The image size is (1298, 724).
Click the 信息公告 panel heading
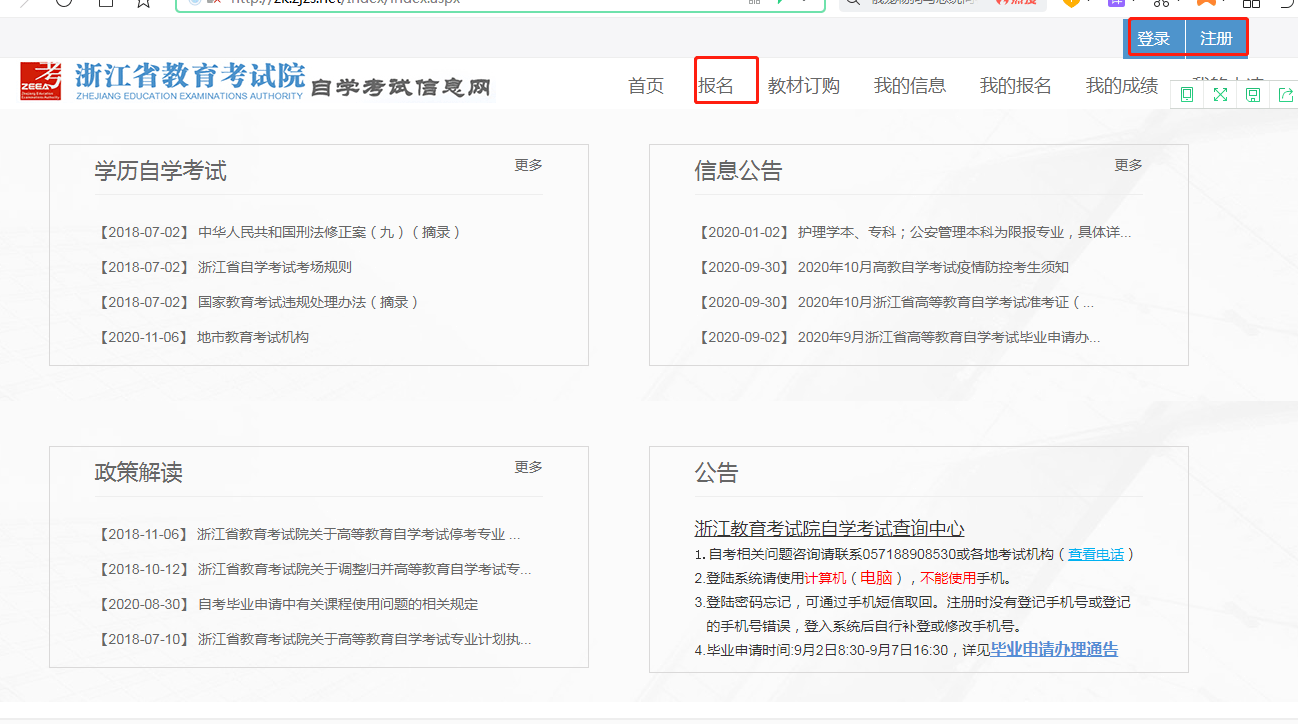(x=738, y=171)
